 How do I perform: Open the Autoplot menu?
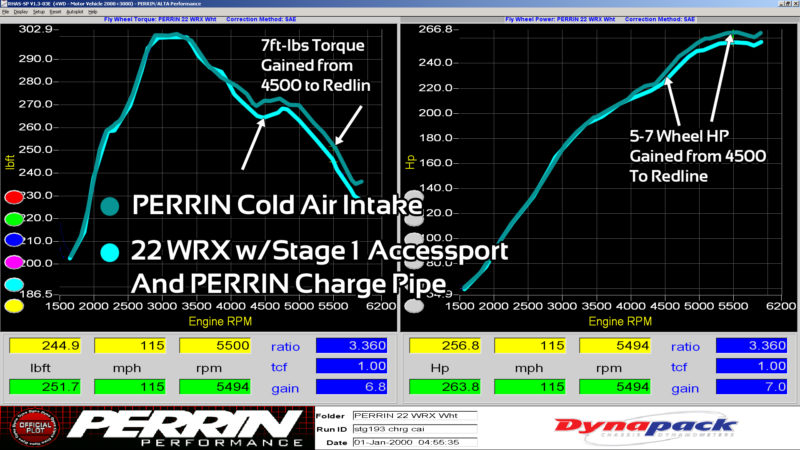[x=74, y=12]
